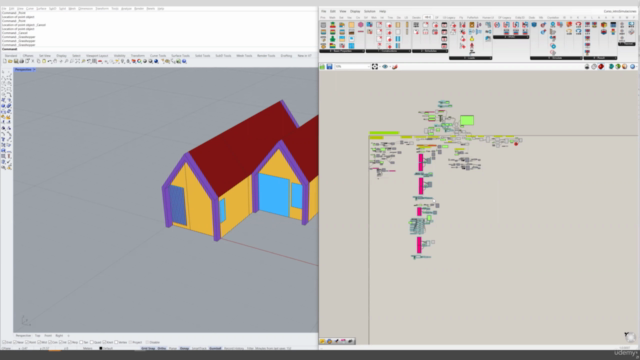Toggle the Point osnap checkbox
The width and height of the screenshot is (640, 360).
point(27,342)
